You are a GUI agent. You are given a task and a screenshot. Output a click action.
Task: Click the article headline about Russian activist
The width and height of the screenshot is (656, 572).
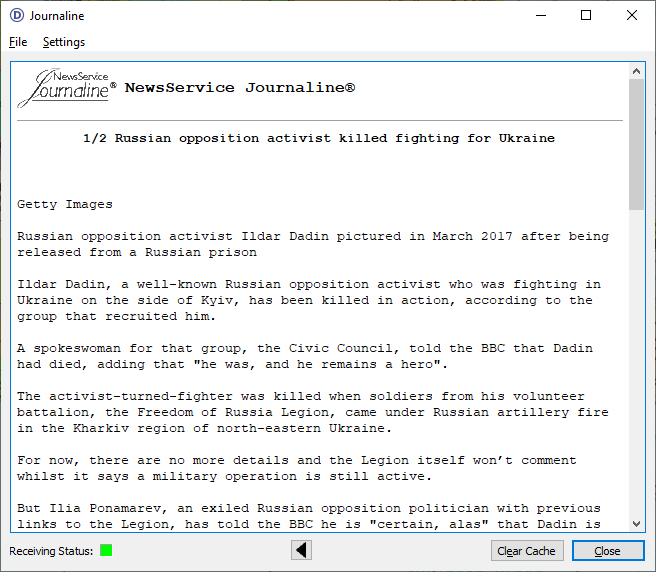[318, 138]
